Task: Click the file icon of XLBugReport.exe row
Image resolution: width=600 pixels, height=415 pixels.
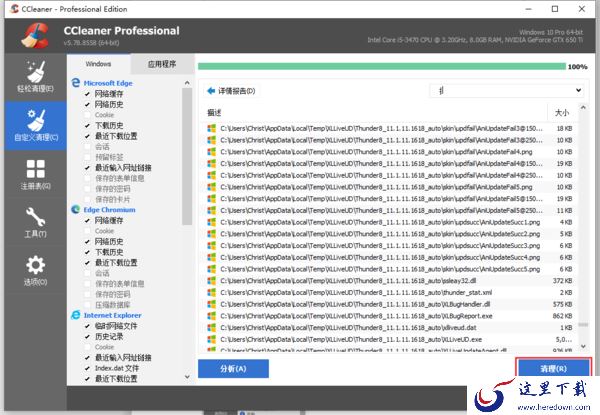Action: tap(212, 316)
